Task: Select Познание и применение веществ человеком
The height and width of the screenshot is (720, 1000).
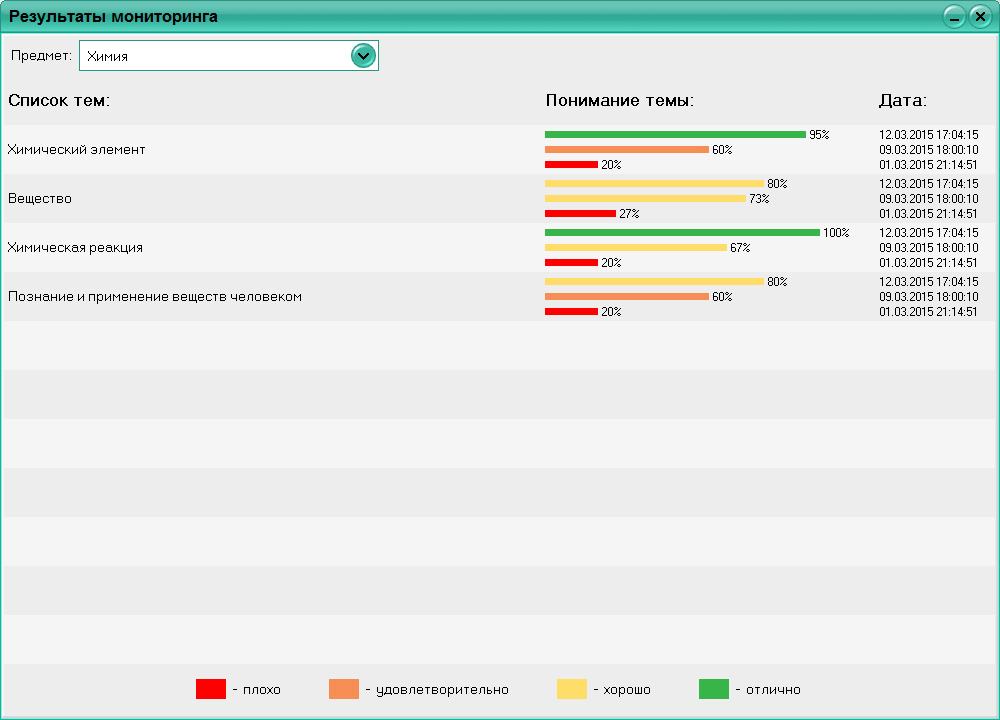Action: (x=154, y=297)
